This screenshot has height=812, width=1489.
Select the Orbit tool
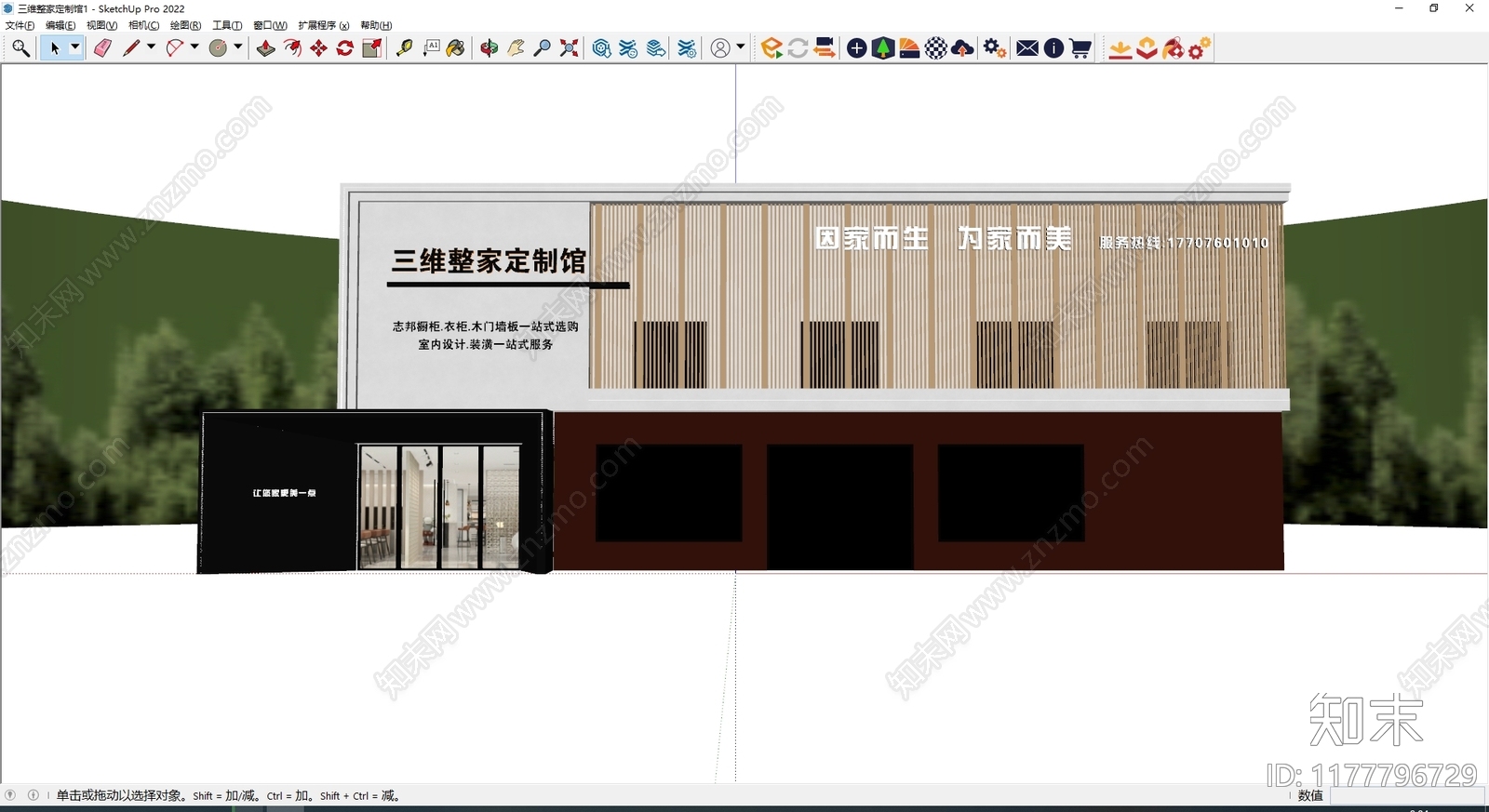490,48
